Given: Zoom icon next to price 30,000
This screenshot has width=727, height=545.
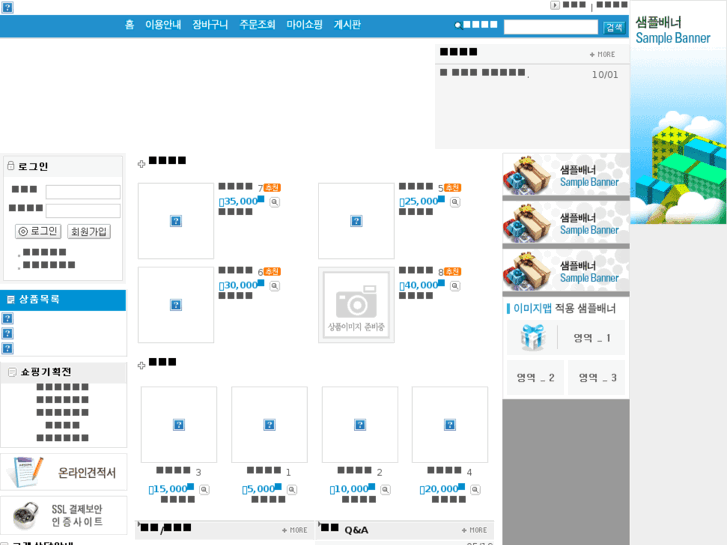Looking at the screenshot, I should click(274, 286).
